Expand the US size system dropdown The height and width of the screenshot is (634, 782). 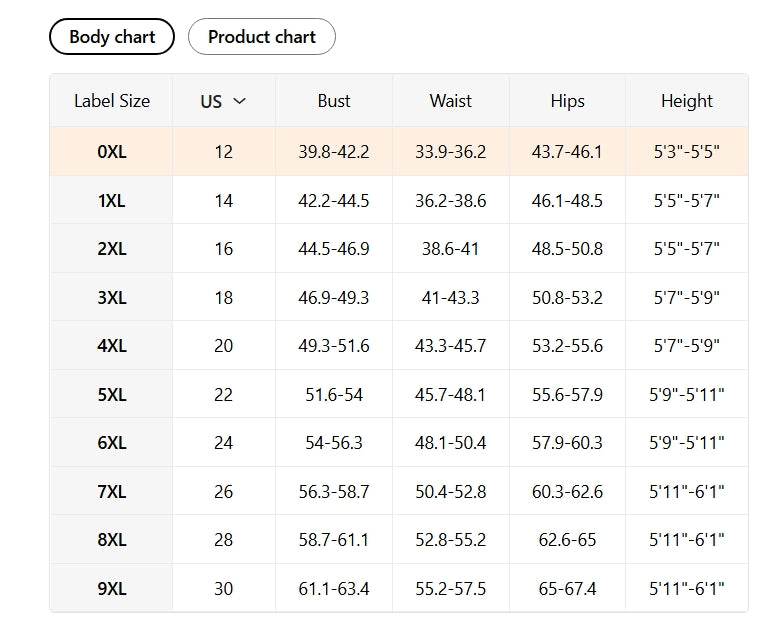(223, 101)
